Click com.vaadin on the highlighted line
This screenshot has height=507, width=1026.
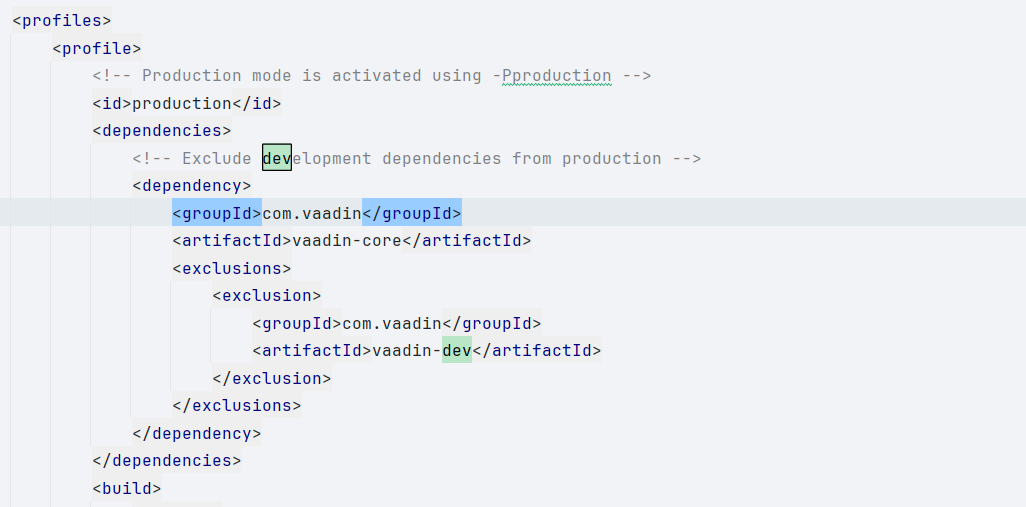(311, 213)
